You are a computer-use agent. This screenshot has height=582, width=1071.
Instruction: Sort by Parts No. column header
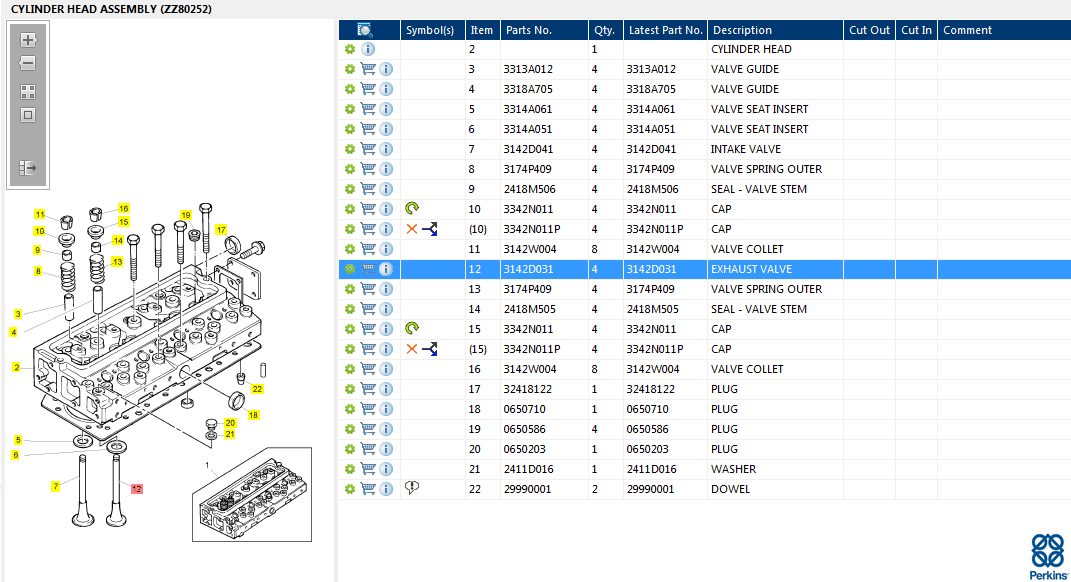click(544, 30)
